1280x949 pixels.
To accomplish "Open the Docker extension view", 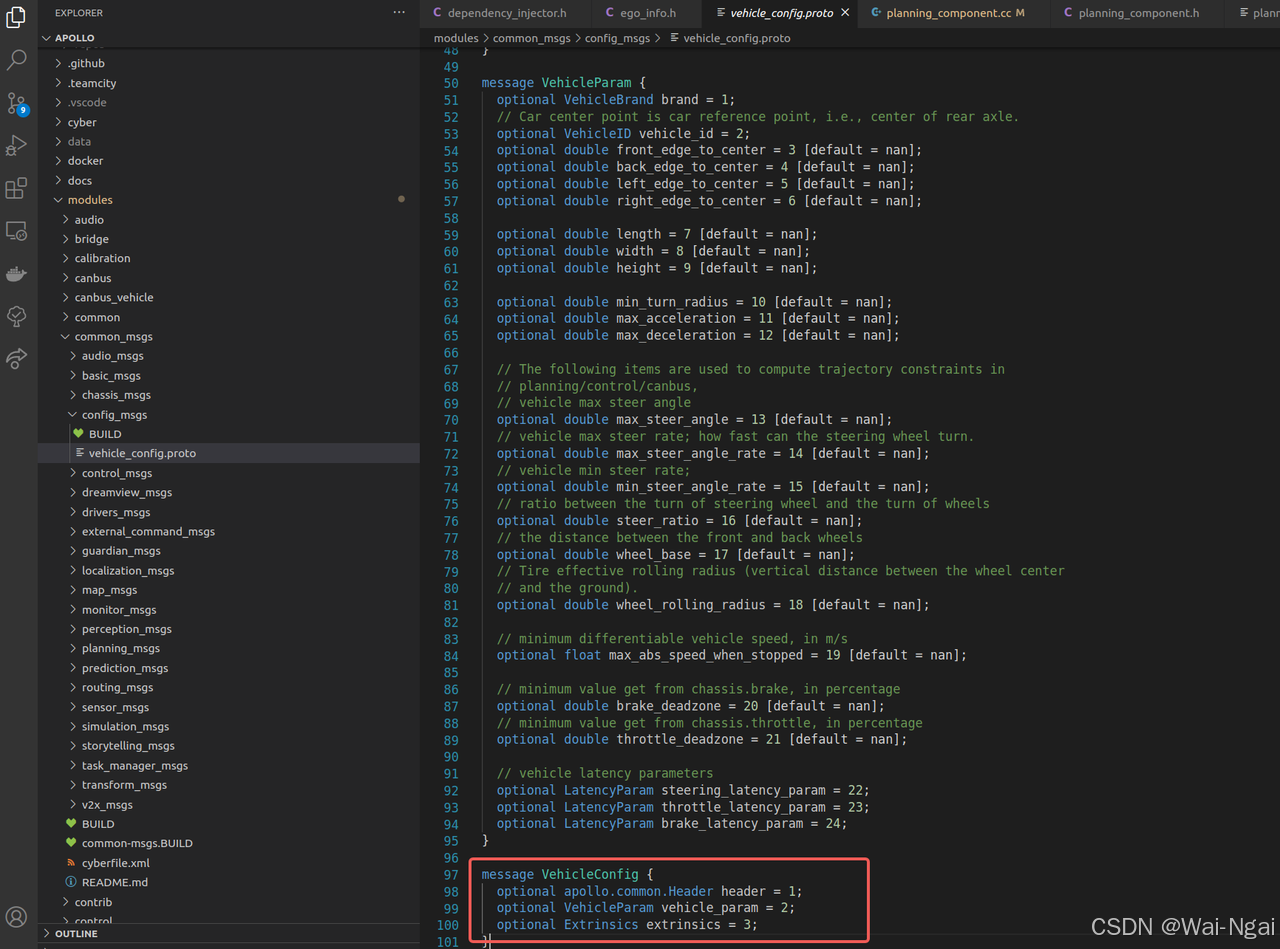I will point(16,273).
